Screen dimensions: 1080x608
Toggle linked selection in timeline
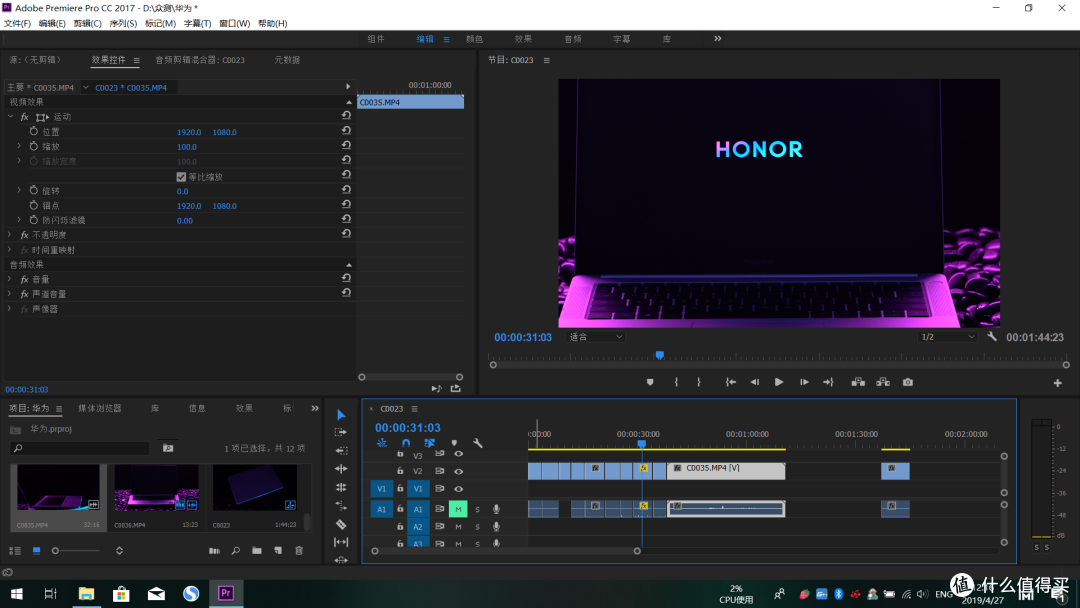click(x=430, y=443)
